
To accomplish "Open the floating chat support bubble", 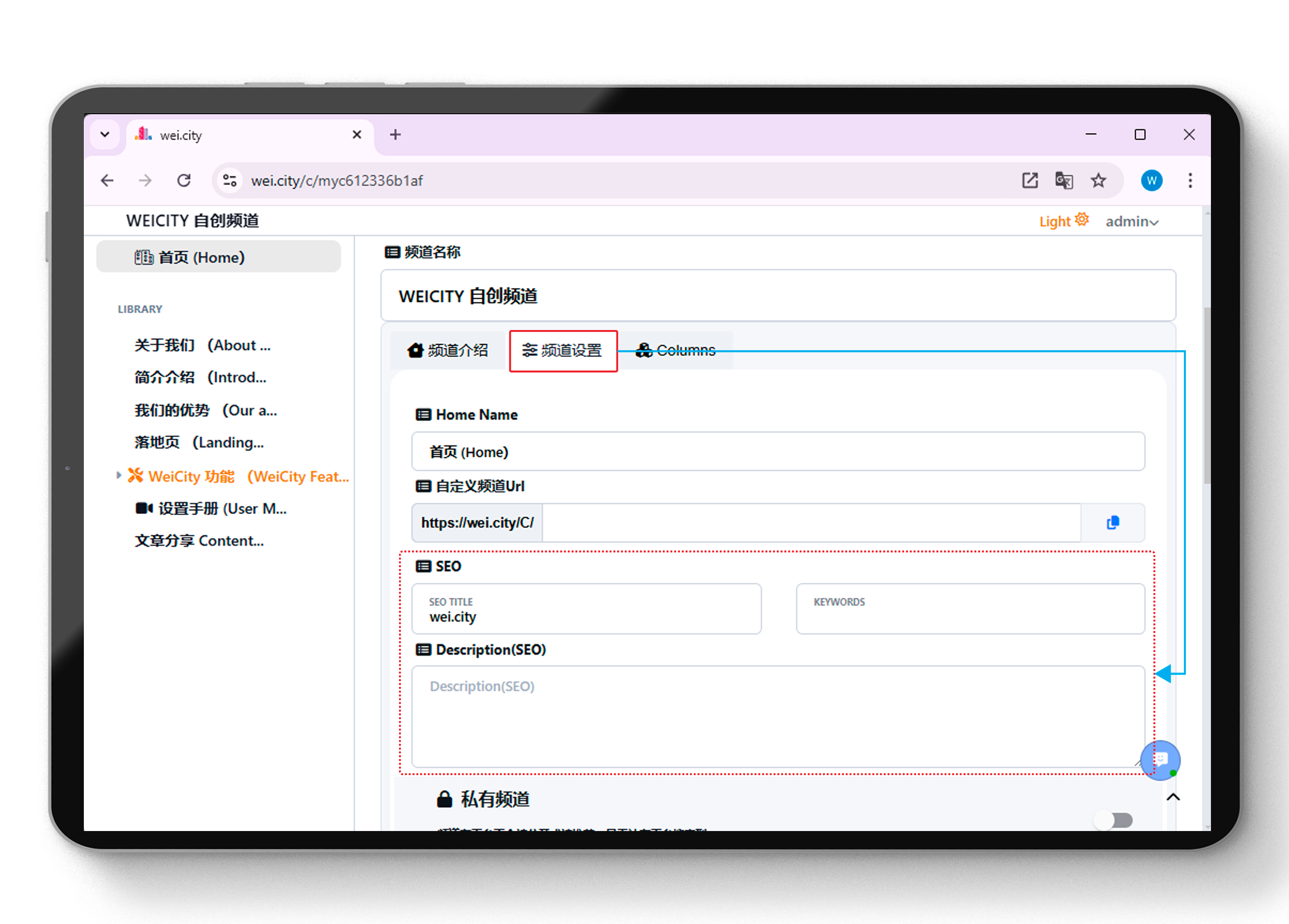I will [1160, 760].
